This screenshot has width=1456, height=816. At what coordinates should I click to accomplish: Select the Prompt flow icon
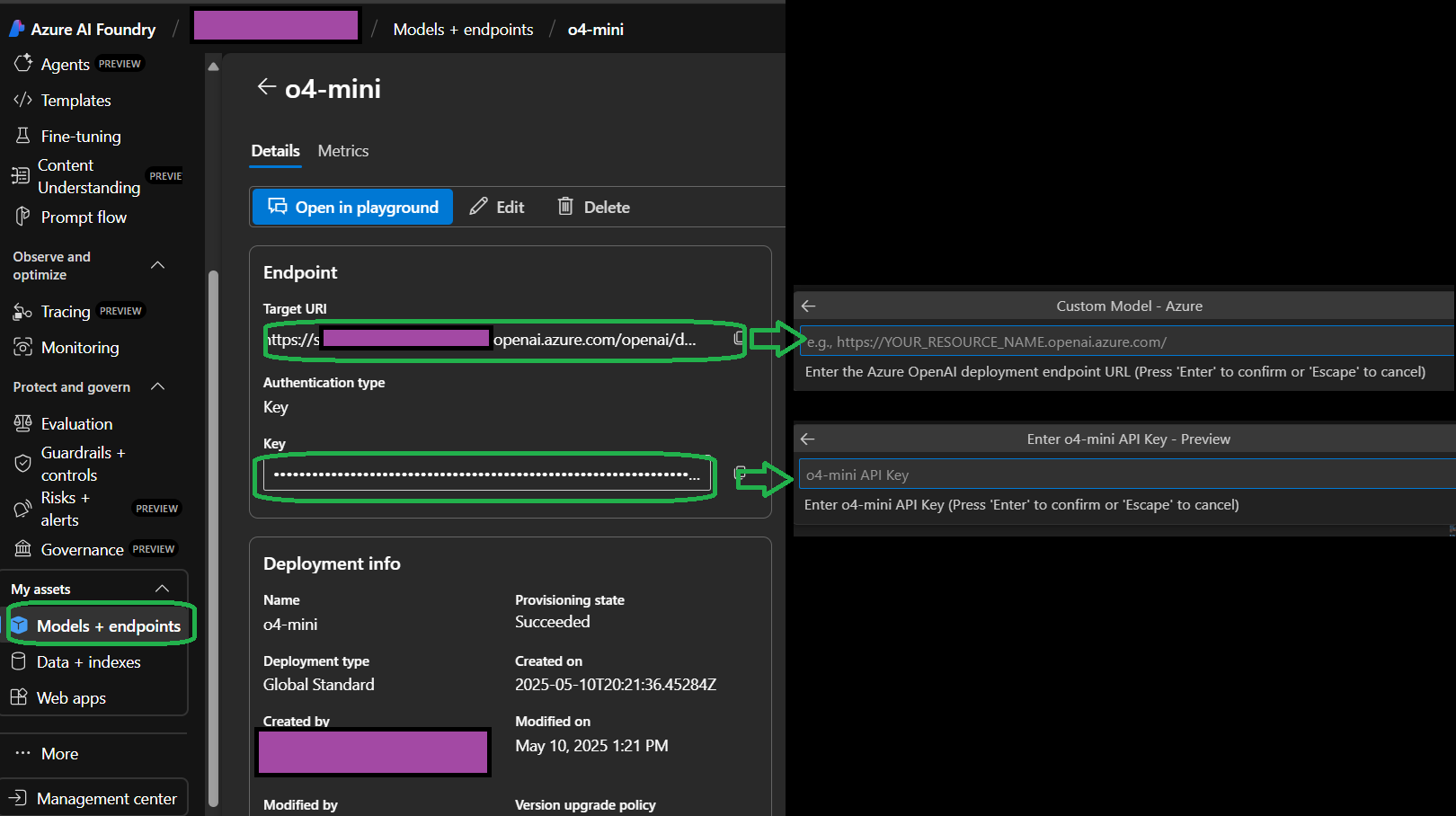22,217
